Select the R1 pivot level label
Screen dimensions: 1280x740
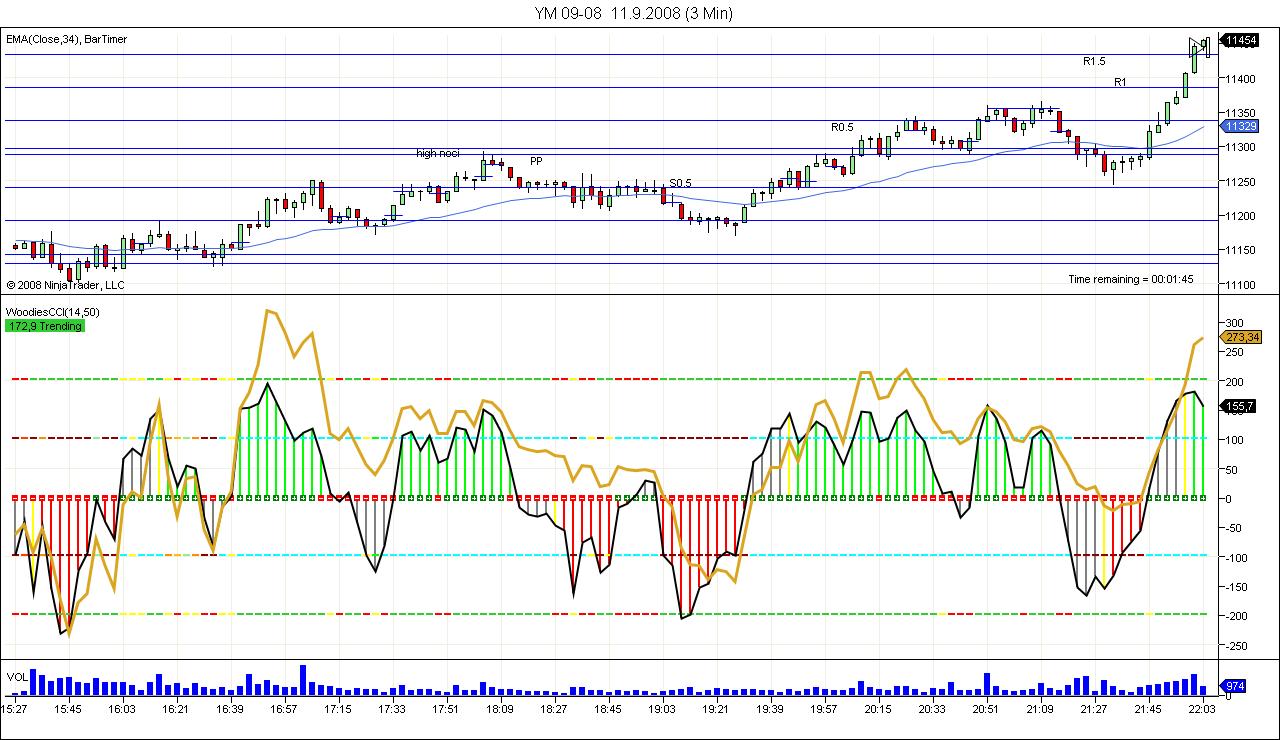[1120, 82]
